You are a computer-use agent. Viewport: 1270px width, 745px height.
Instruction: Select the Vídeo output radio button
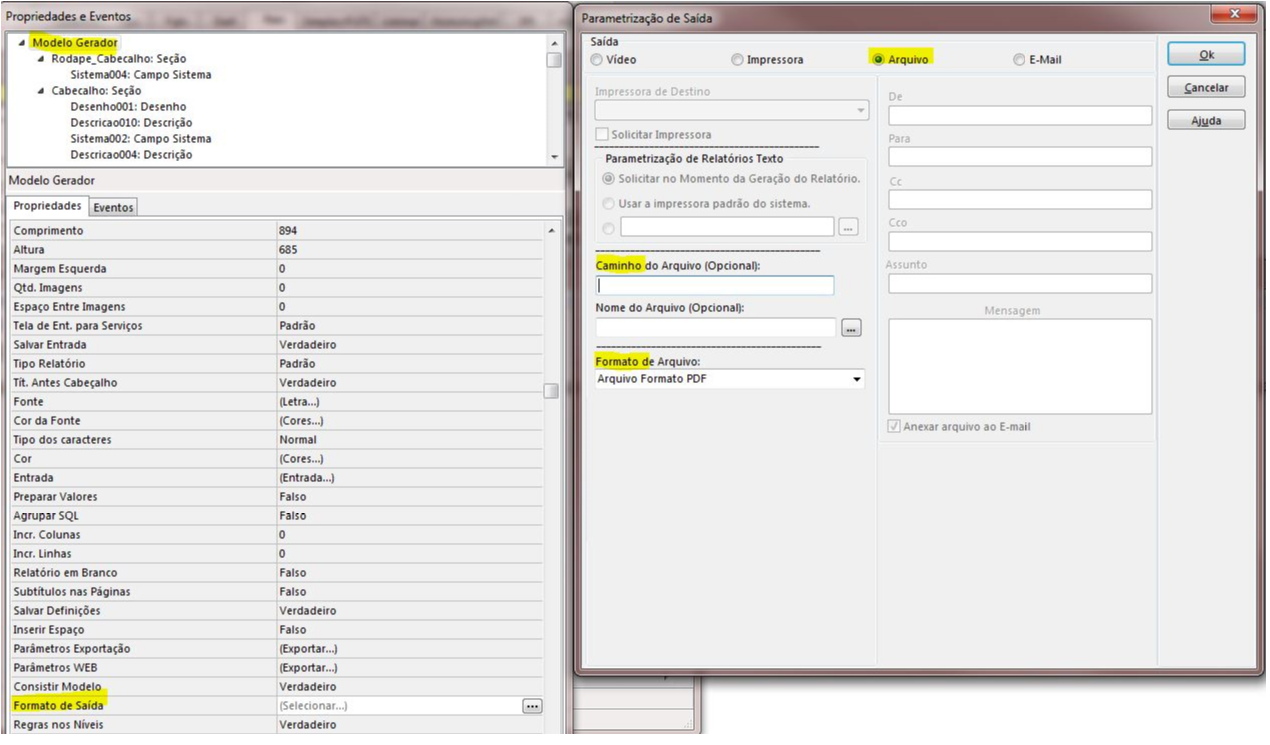tap(596, 60)
